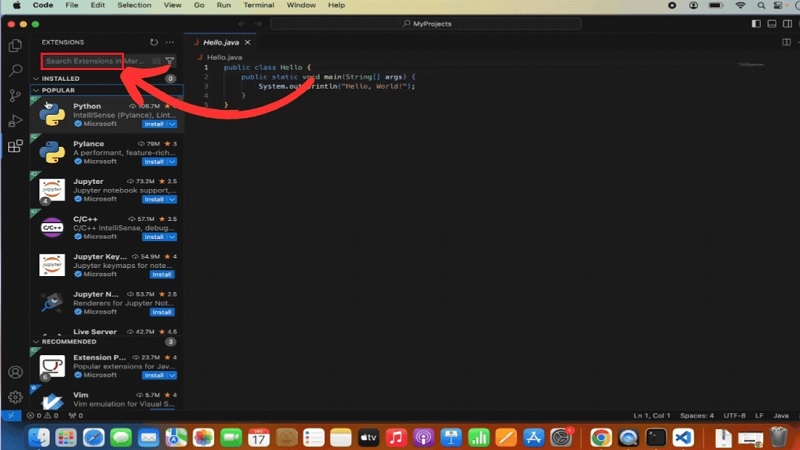This screenshot has height=450, width=800.
Task: Open Source Control view
Action: point(15,95)
